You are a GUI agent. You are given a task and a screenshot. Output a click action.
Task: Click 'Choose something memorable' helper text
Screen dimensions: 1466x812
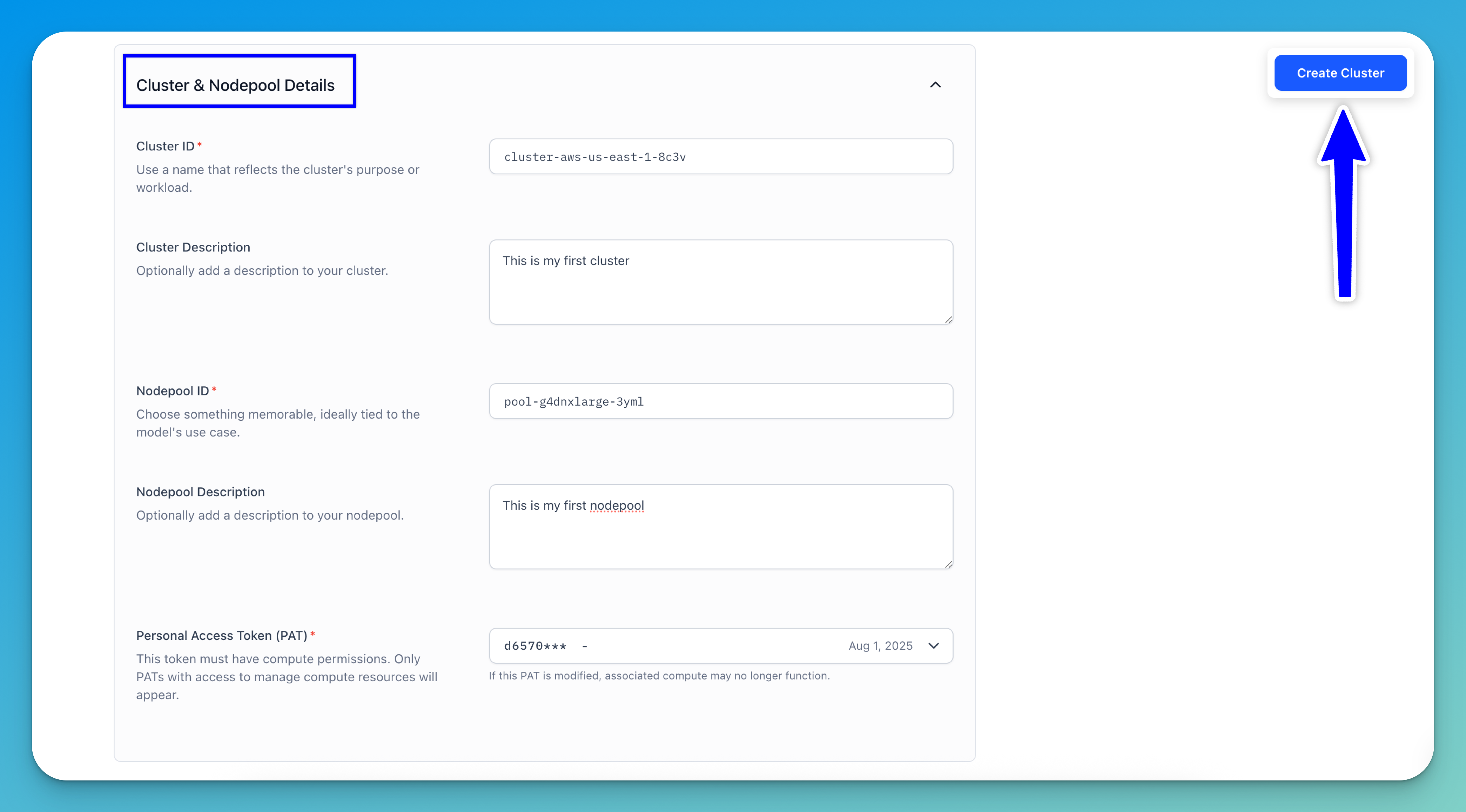278,424
